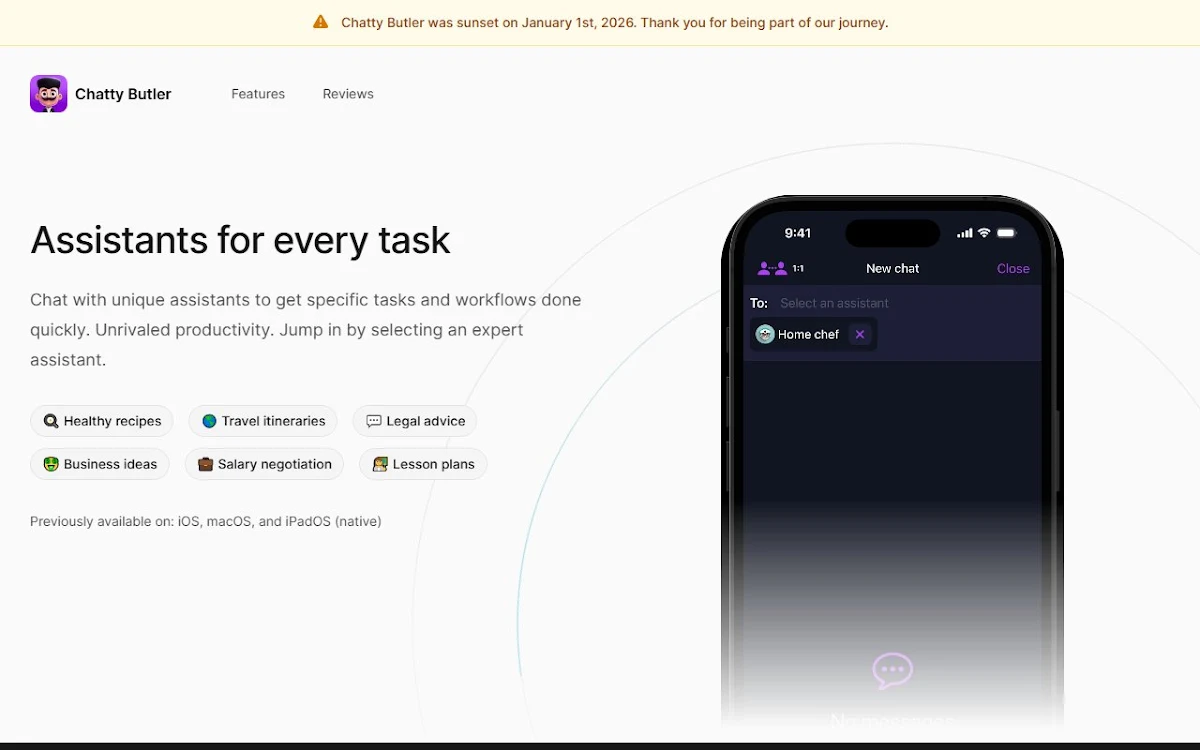The height and width of the screenshot is (750, 1200).
Task: Tap Close in the phone's New chat screen
Action: 1013,268
